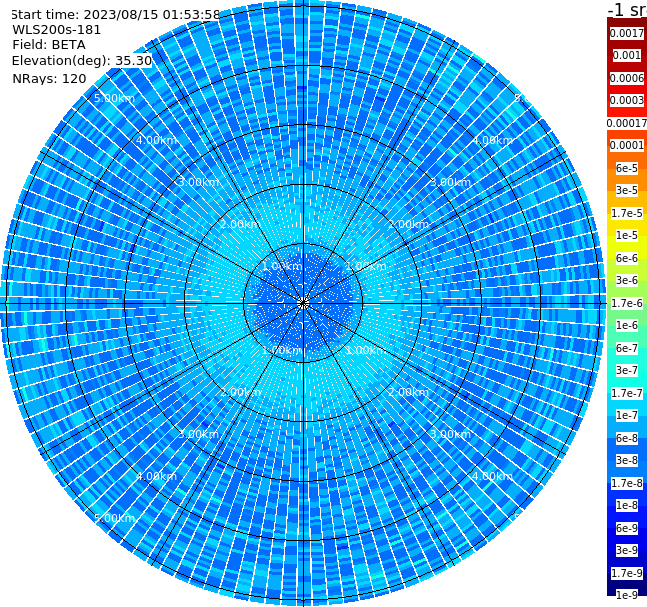Click the NRays: 120 label
The image size is (647, 607).
coord(49,78)
